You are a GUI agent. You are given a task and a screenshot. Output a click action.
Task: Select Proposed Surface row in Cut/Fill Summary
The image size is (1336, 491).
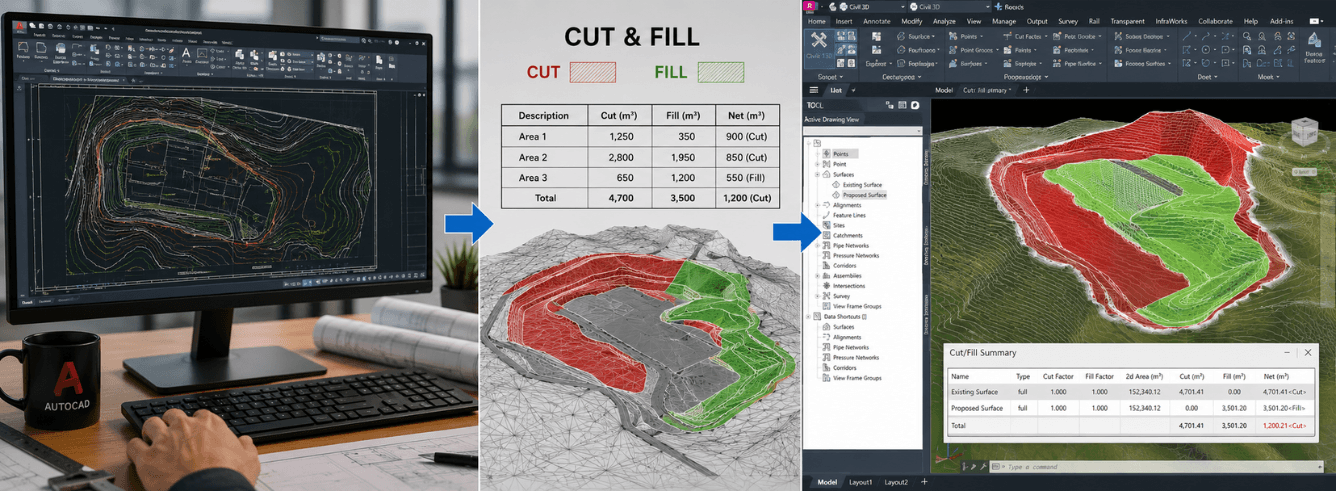1130,408
